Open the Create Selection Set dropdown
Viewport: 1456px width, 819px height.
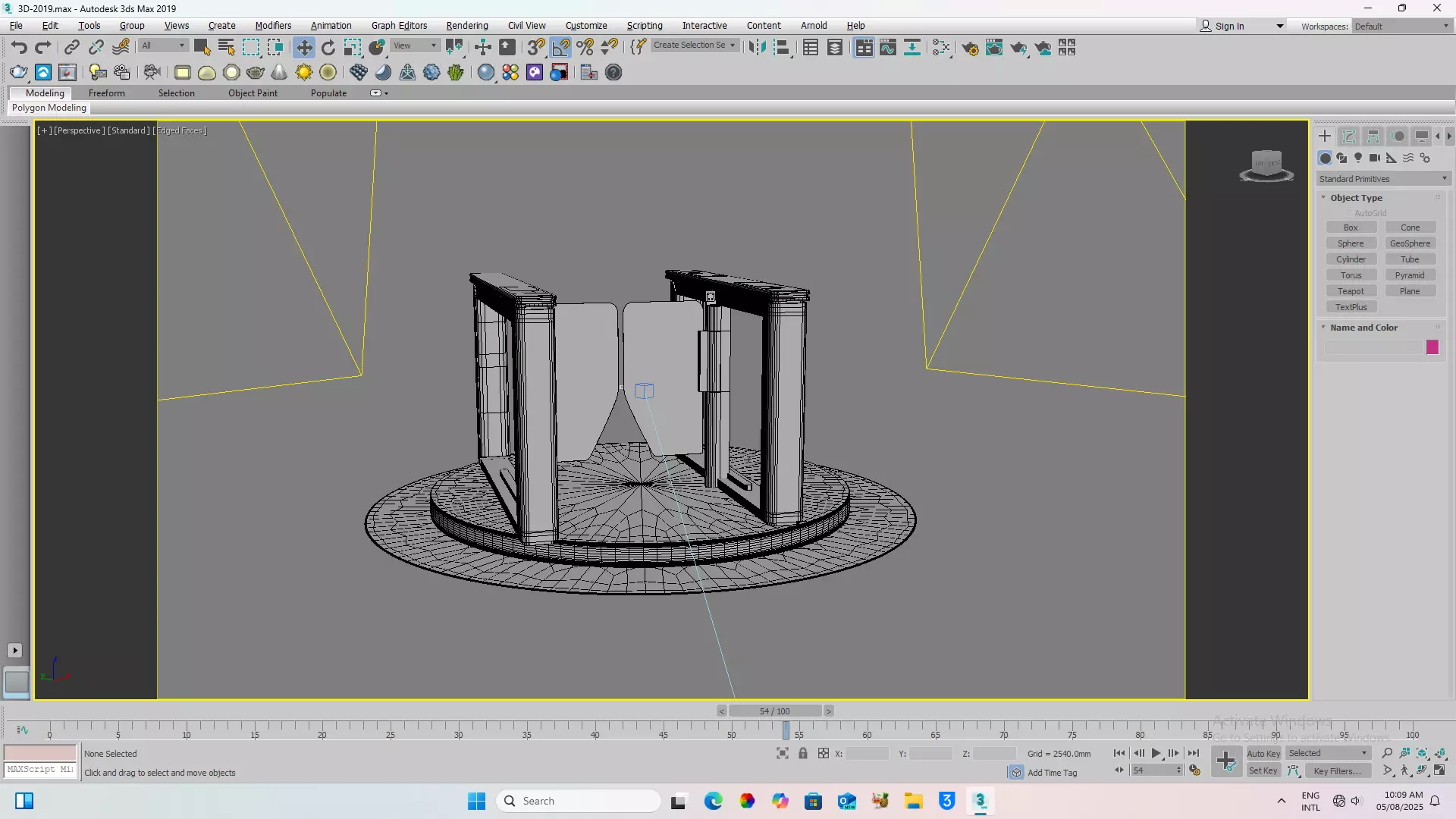(694, 45)
